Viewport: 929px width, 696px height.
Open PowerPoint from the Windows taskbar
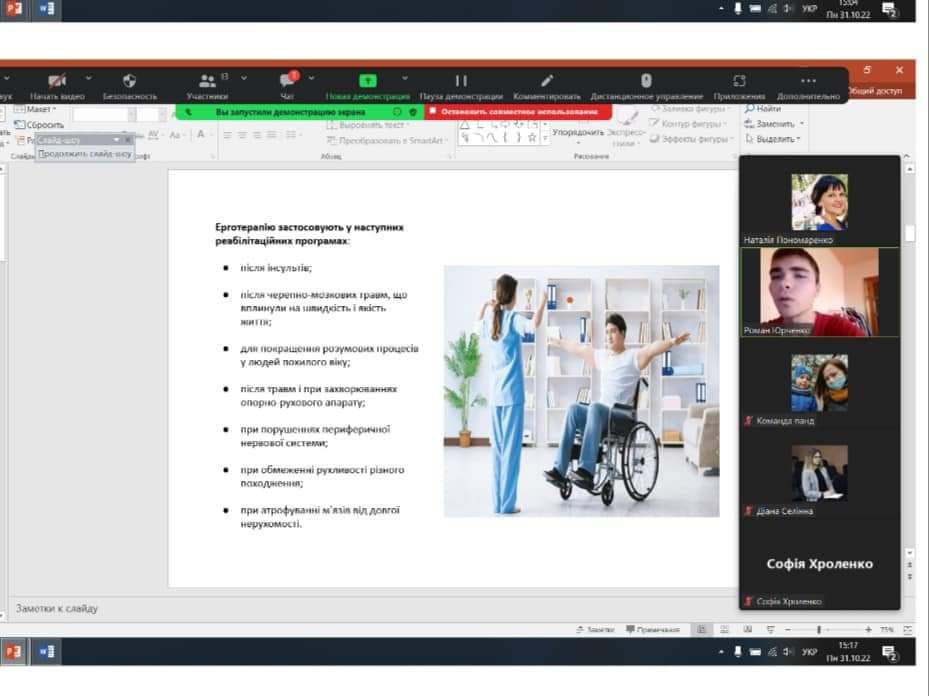14,651
